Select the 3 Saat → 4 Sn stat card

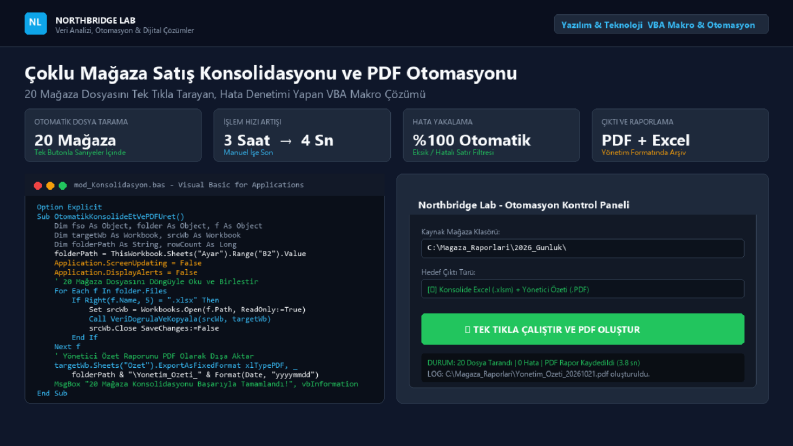pyautogui.click(x=302, y=135)
